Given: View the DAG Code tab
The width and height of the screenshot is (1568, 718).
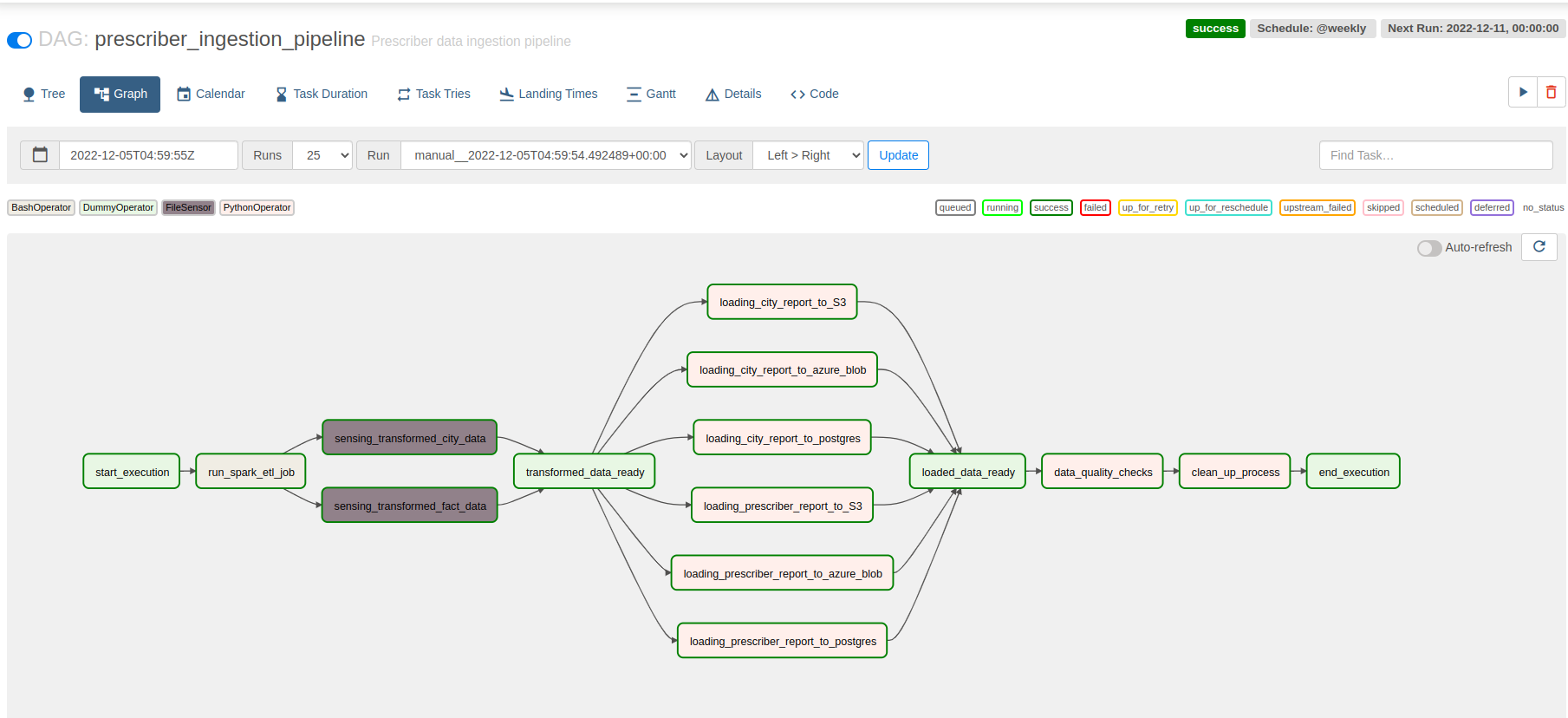Looking at the screenshot, I should (x=815, y=94).
